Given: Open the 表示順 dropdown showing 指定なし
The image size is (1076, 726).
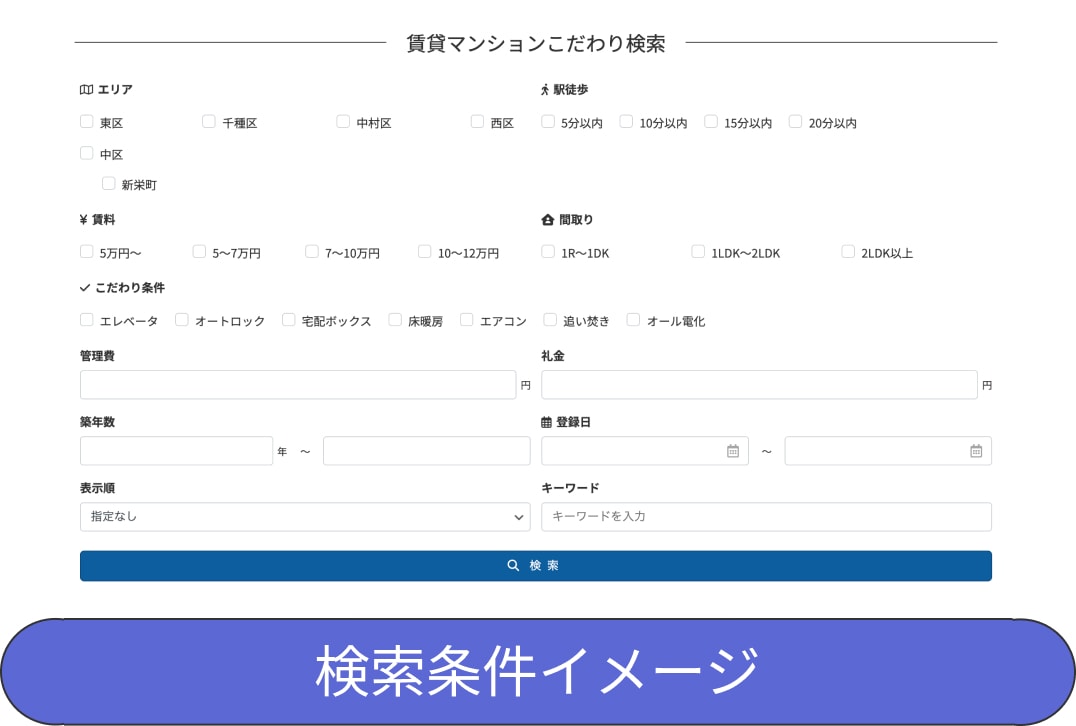Looking at the screenshot, I should (305, 517).
